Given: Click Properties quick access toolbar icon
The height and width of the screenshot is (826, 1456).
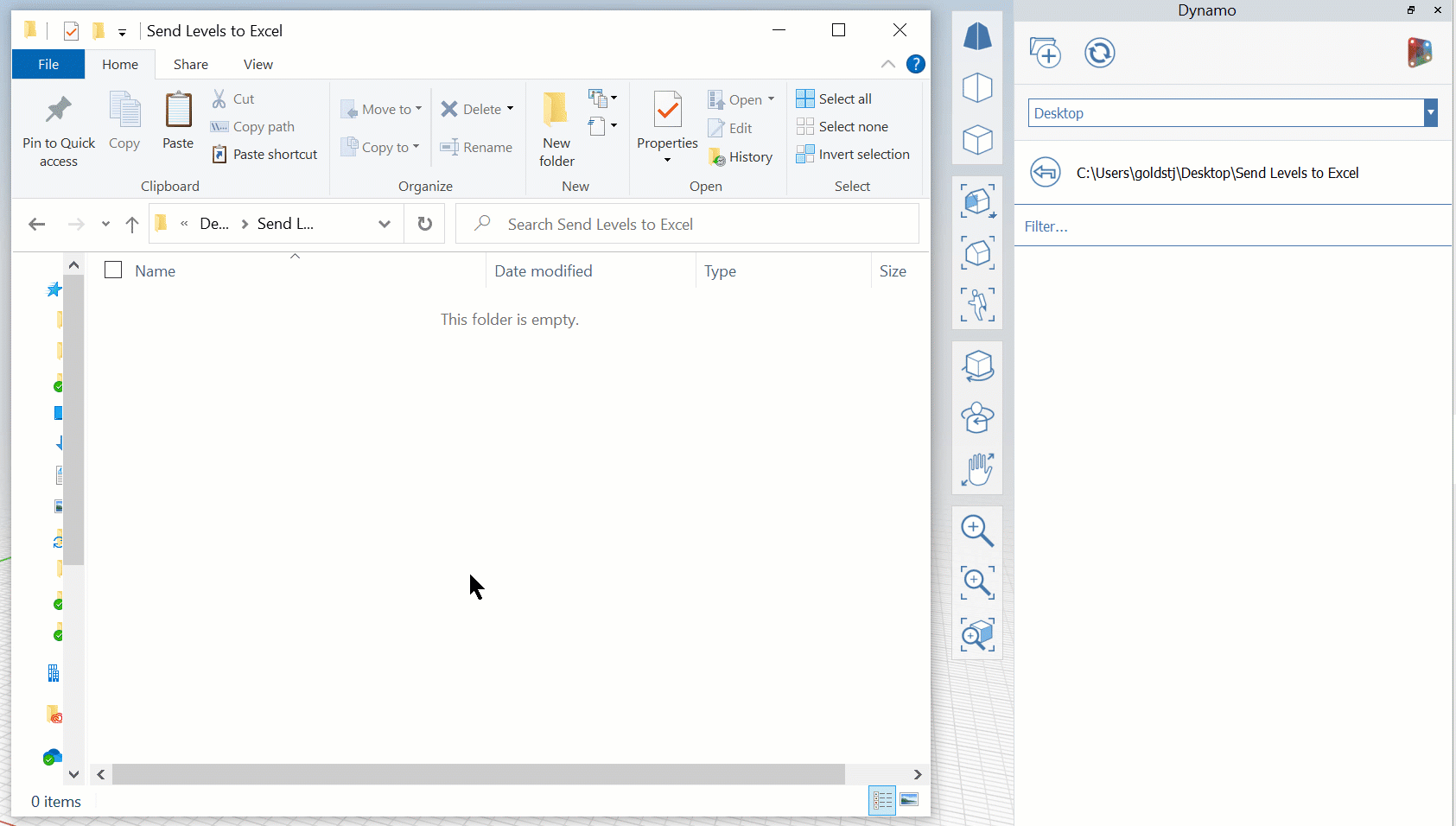Looking at the screenshot, I should click(x=71, y=31).
